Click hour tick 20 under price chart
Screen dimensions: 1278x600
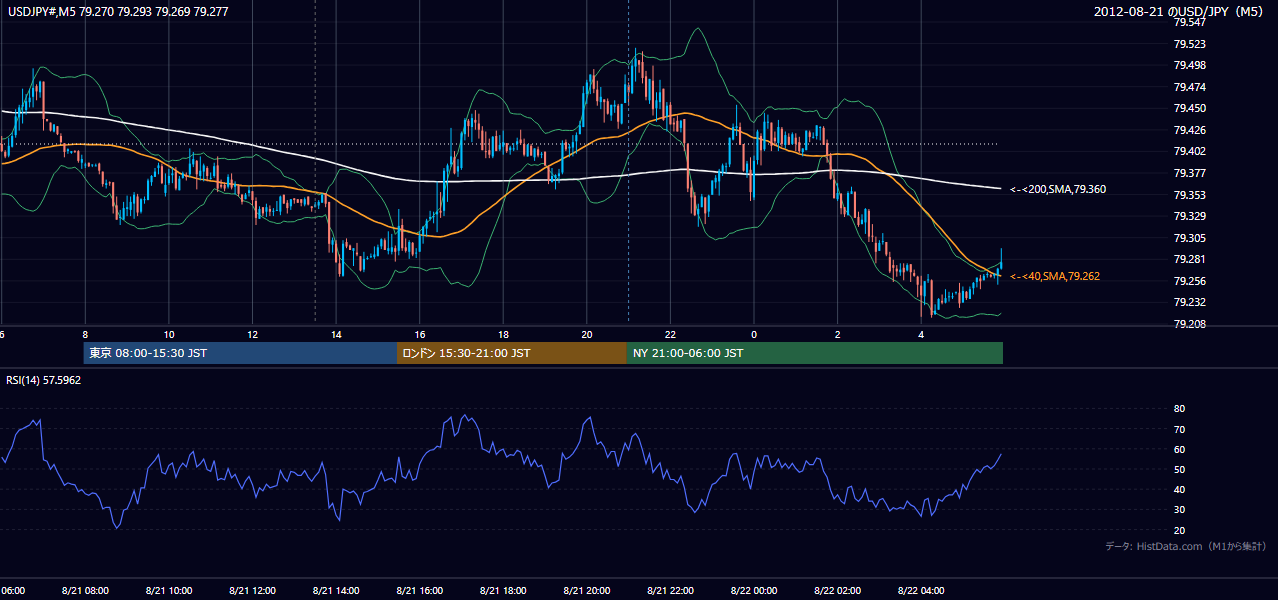pos(587,334)
